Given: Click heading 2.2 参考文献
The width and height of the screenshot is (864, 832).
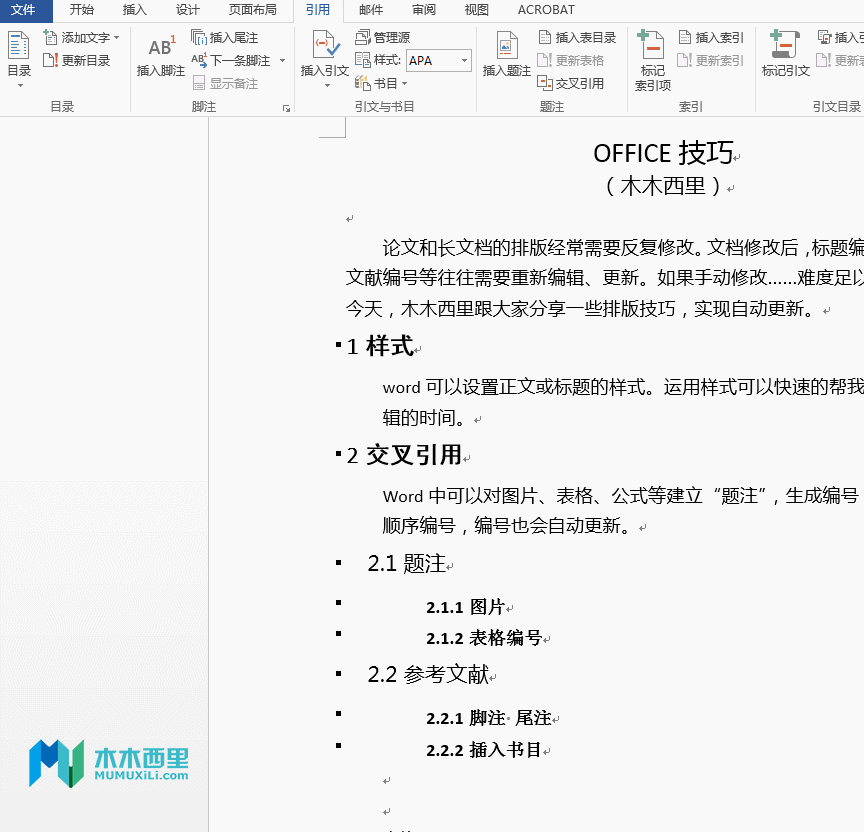Looking at the screenshot, I should coord(428,674).
